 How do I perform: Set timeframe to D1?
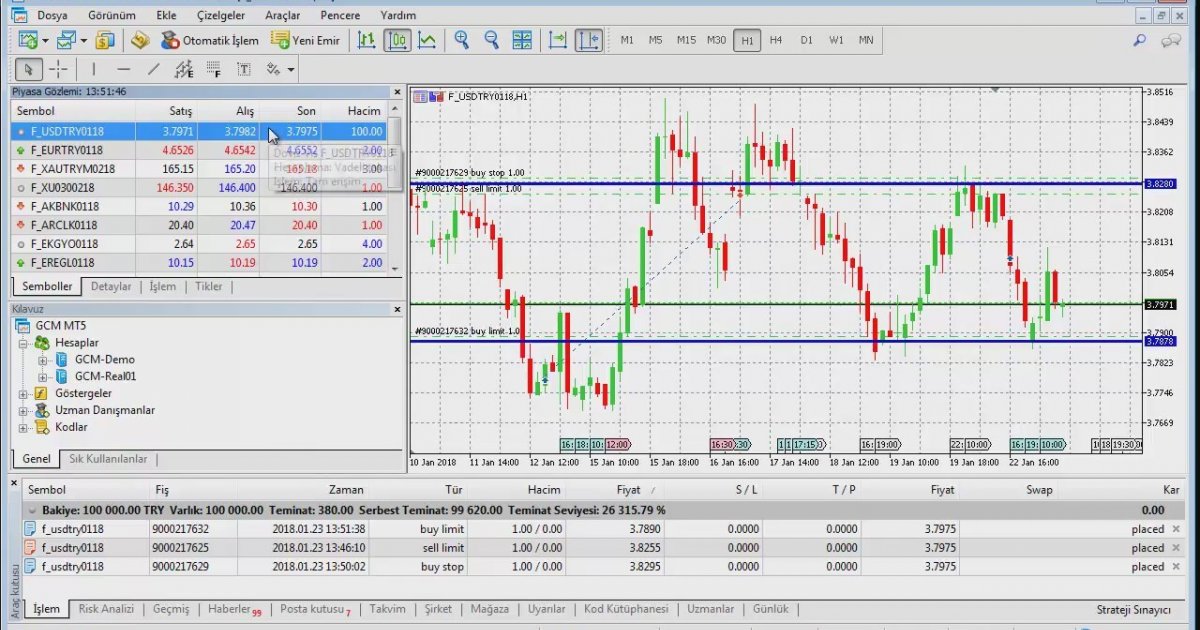pyautogui.click(x=806, y=40)
